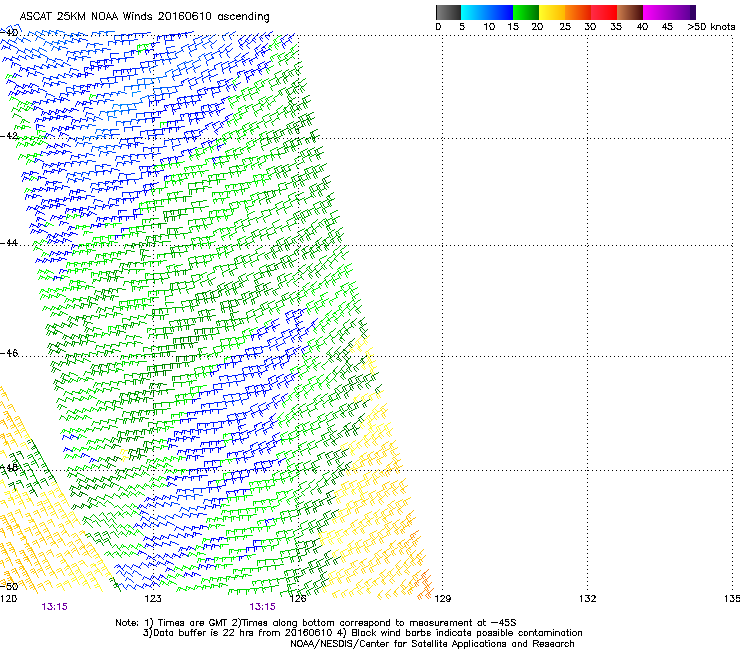This screenshot has height=650, width=740.
Task: Click the -50 latitude axis label
Action: coord(9,587)
